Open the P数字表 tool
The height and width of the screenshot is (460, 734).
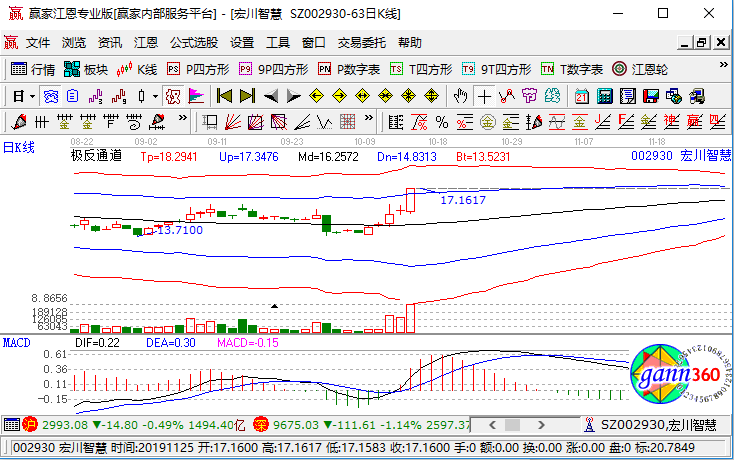click(349, 69)
